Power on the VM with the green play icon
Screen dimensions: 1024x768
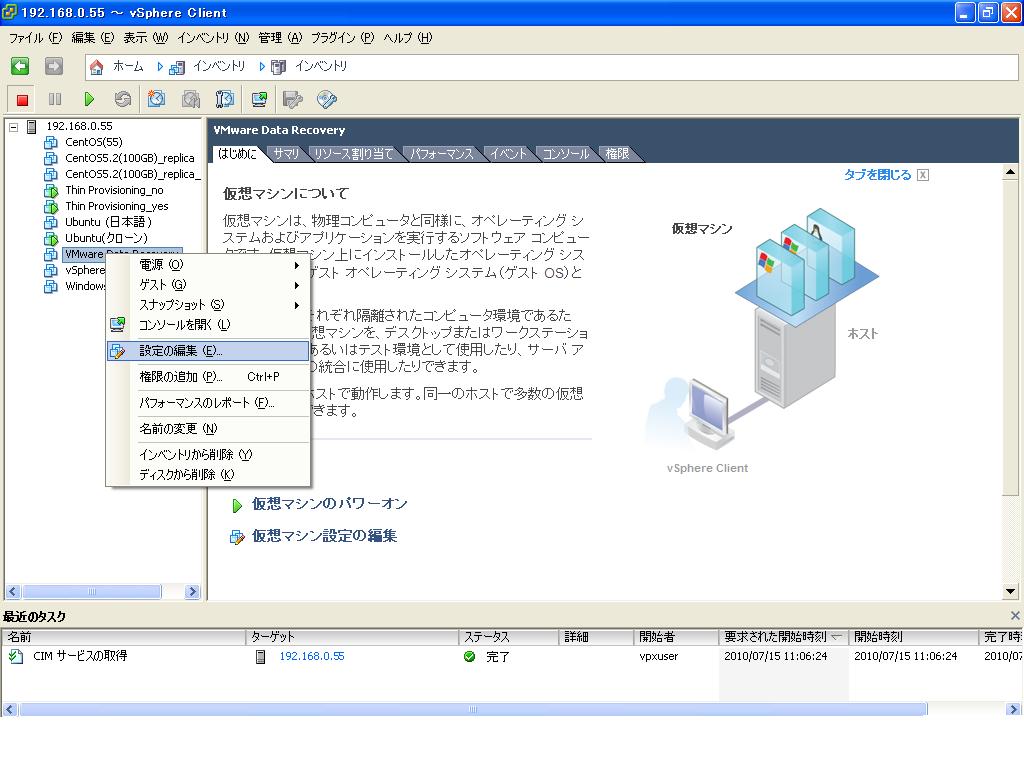[x=89, y=99]
